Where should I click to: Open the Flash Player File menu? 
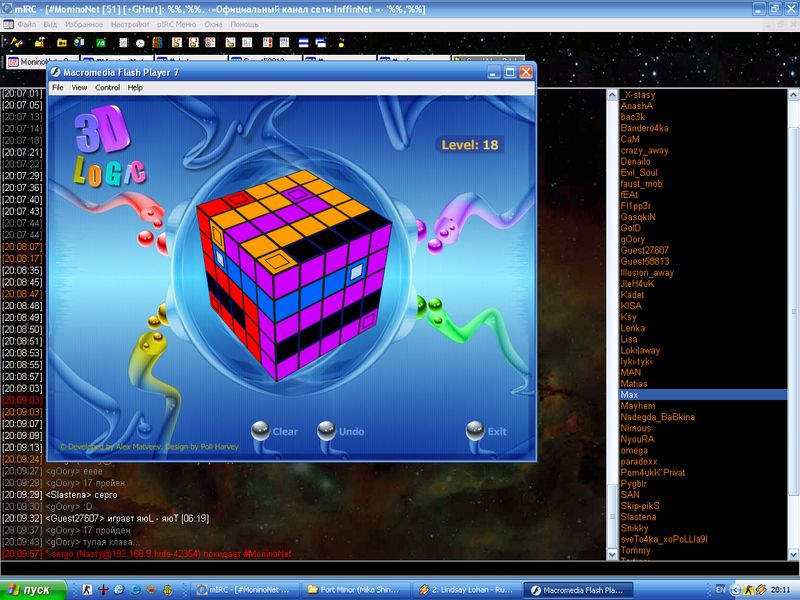coord(58,87)
